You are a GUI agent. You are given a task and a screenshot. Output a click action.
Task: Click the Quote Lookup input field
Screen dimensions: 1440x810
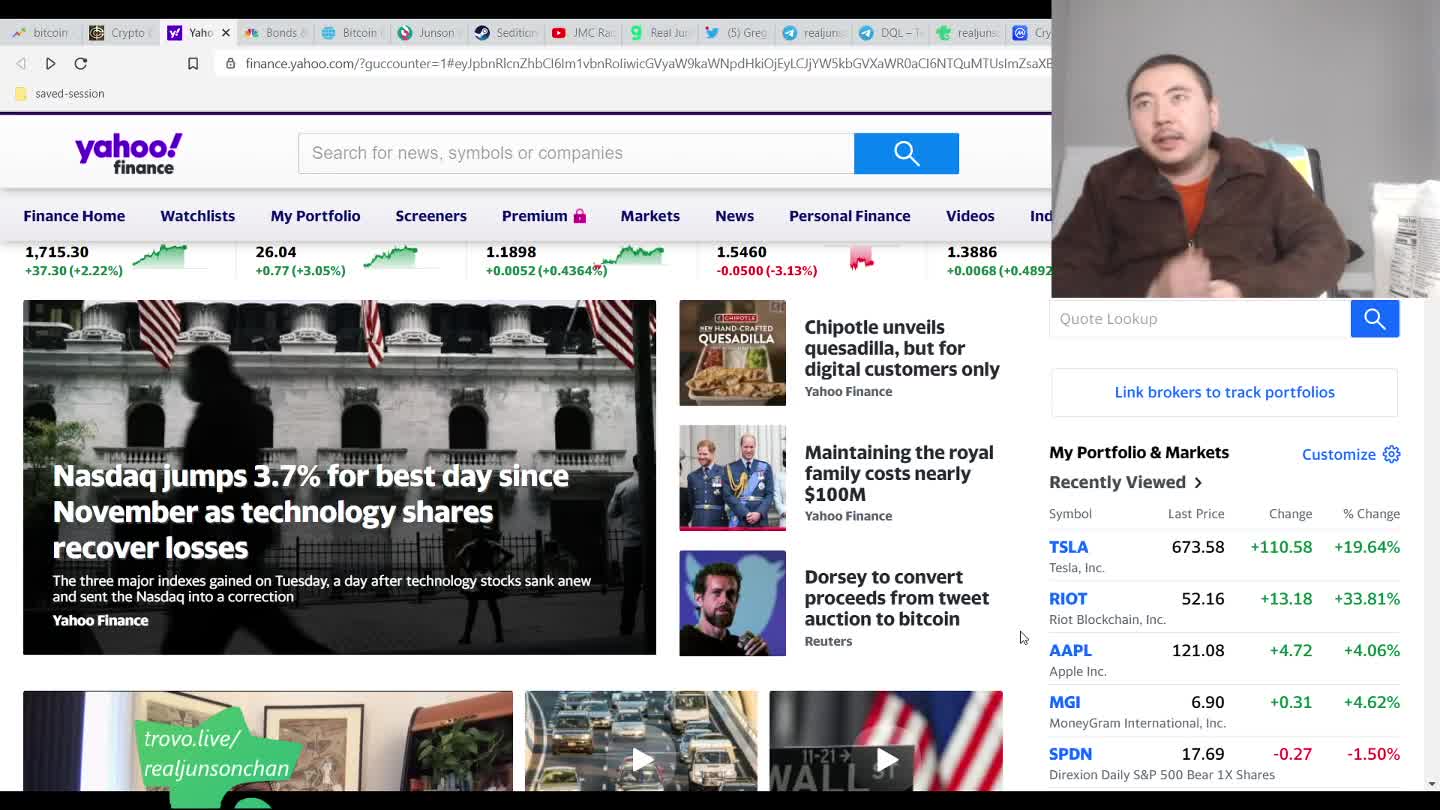click(x=1200, y=319)
